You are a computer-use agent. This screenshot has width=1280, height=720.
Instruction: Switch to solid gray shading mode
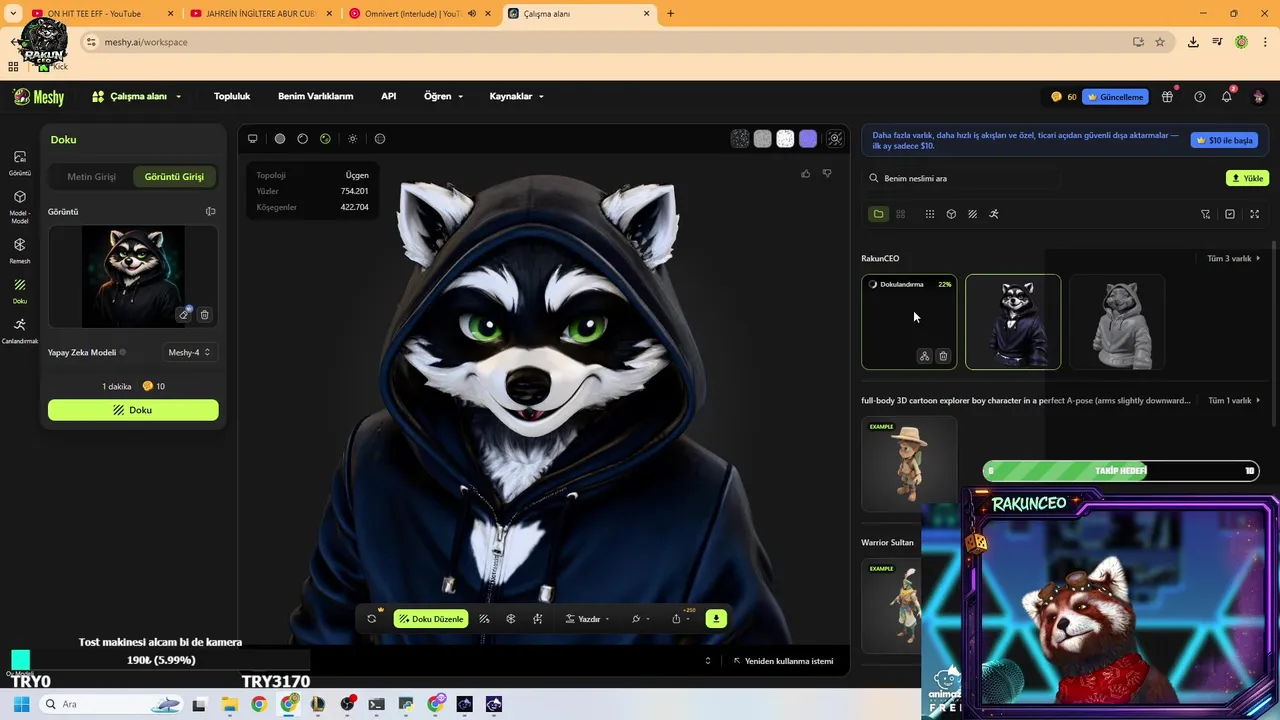tap(280, 139)
